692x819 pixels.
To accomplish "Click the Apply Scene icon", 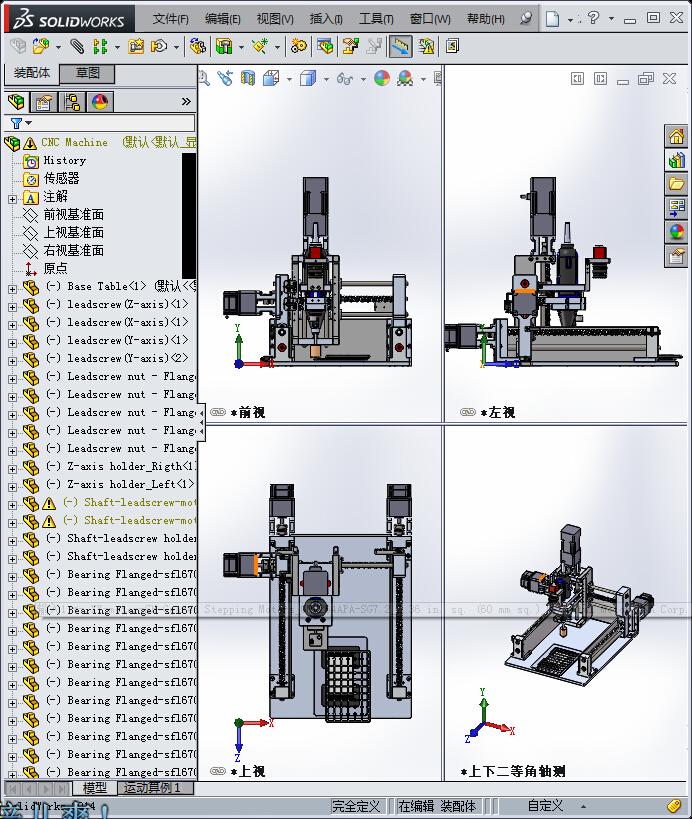I will [x=405, y=79].
